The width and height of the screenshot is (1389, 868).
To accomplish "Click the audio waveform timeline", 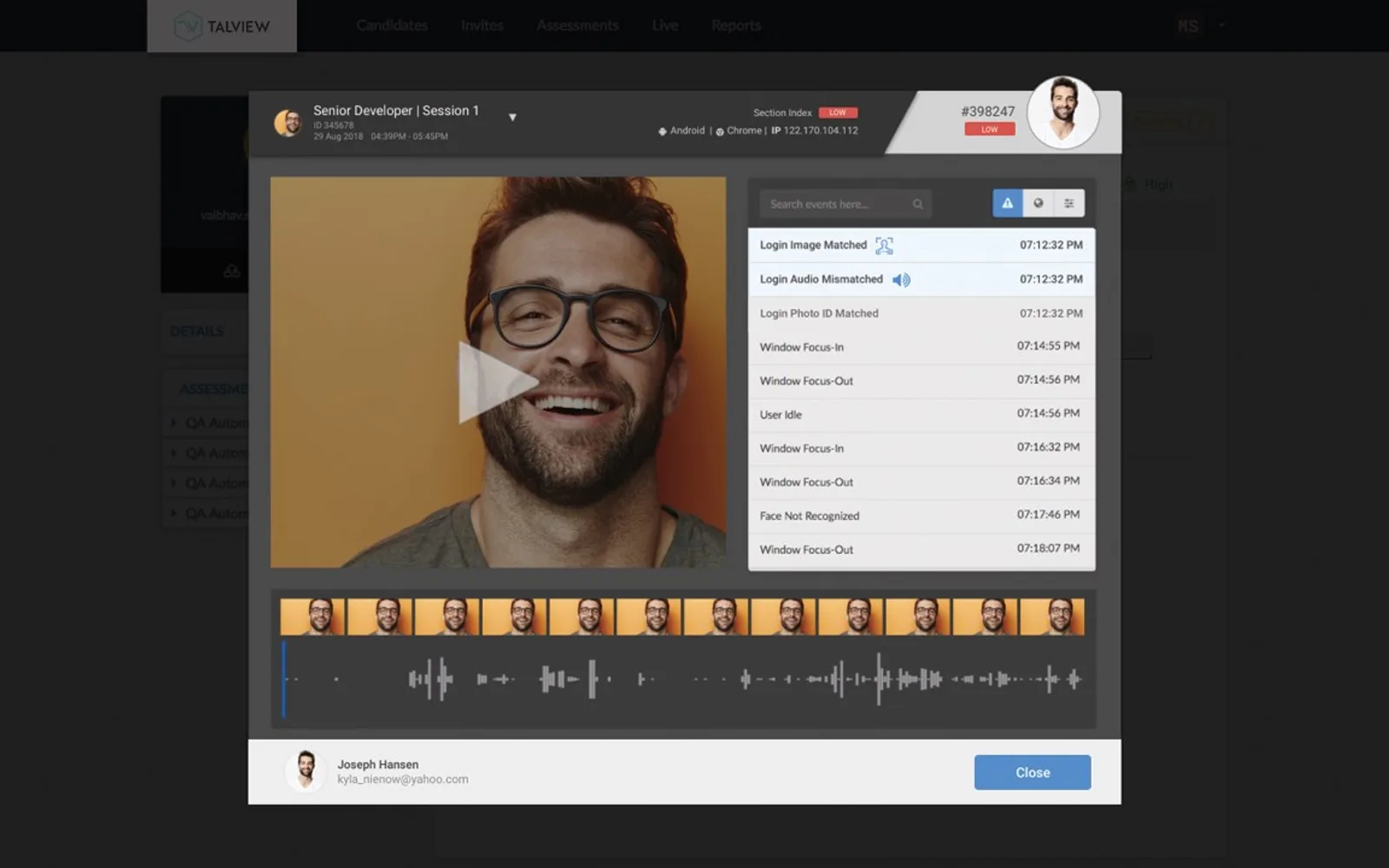I will click(683, 679).
